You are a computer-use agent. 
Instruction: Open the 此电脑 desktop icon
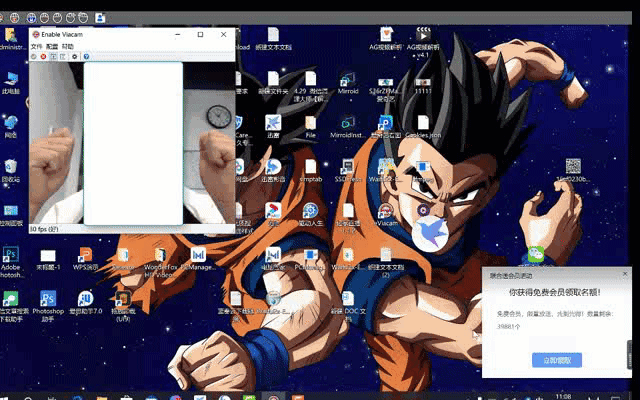(x=11, y=83)
